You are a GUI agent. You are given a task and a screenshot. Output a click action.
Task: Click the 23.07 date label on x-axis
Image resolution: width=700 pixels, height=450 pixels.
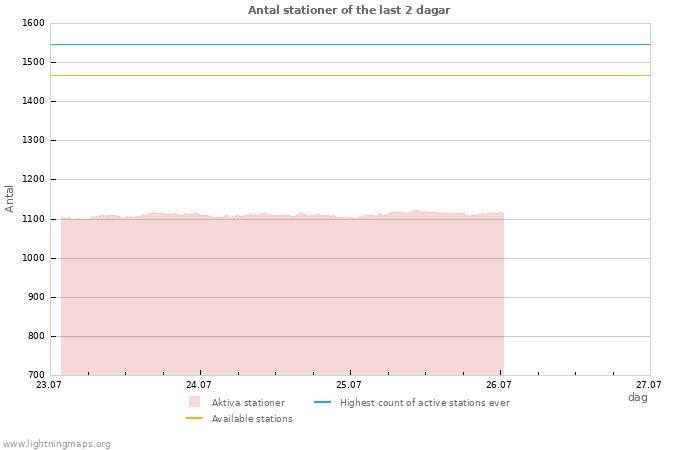pos(48,384)
